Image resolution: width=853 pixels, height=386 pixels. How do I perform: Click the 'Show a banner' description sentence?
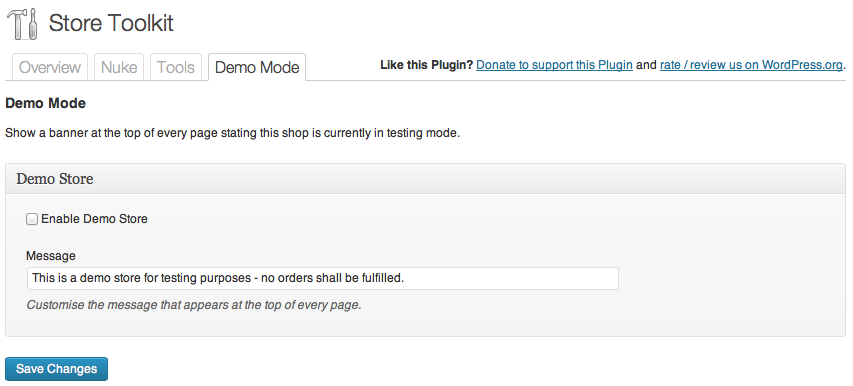coord(232,133)
